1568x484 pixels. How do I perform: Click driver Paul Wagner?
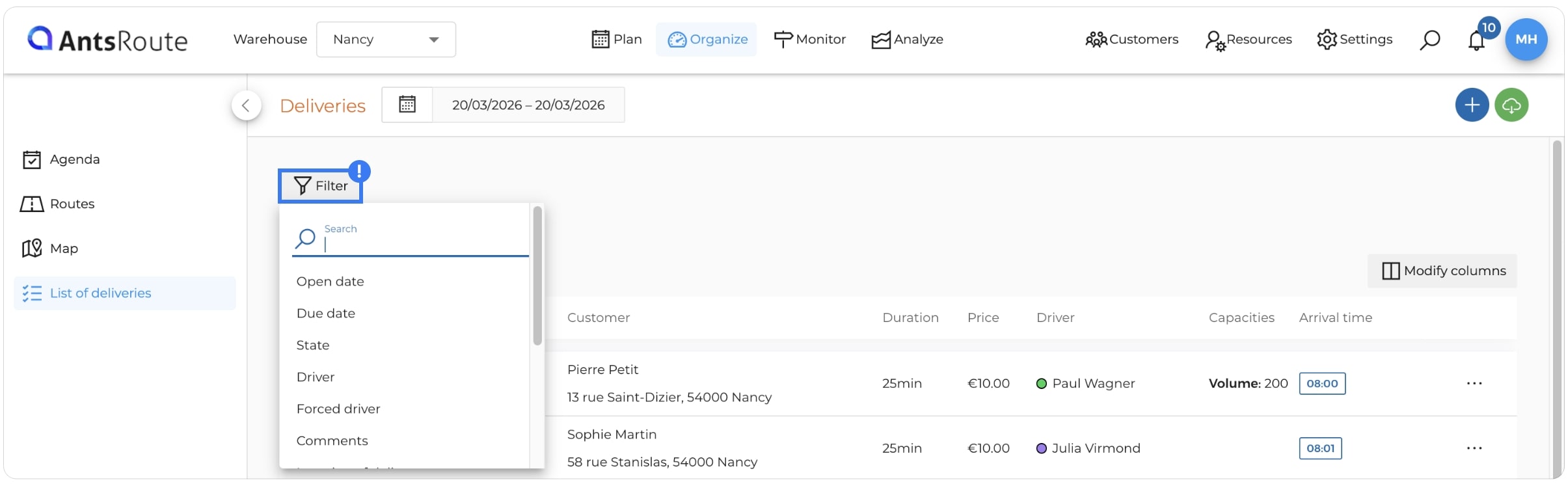[x=1094, y=384]
